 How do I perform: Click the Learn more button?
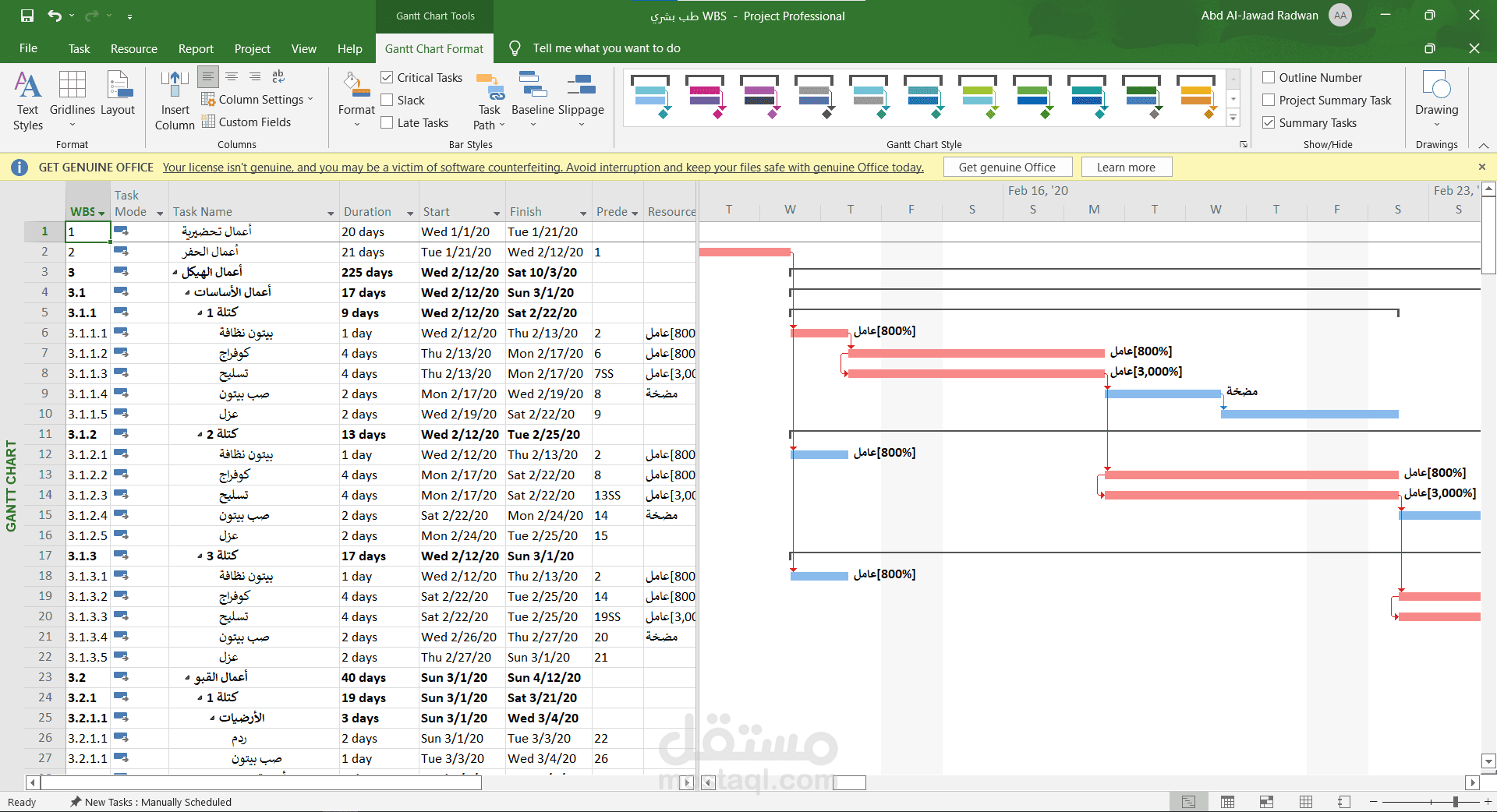[x=1125, y=166]
